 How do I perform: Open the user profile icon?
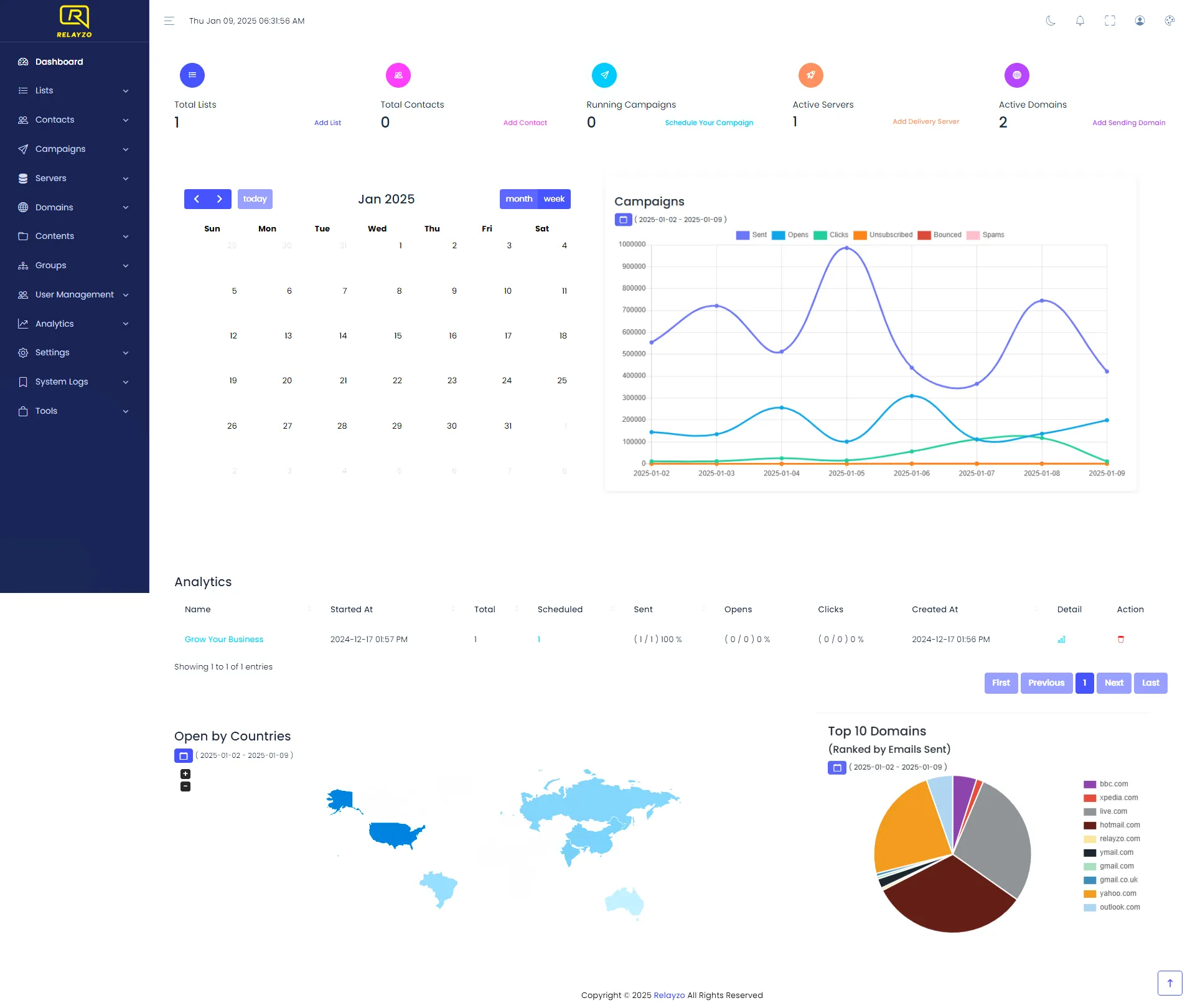click(x=1140, y=21)
